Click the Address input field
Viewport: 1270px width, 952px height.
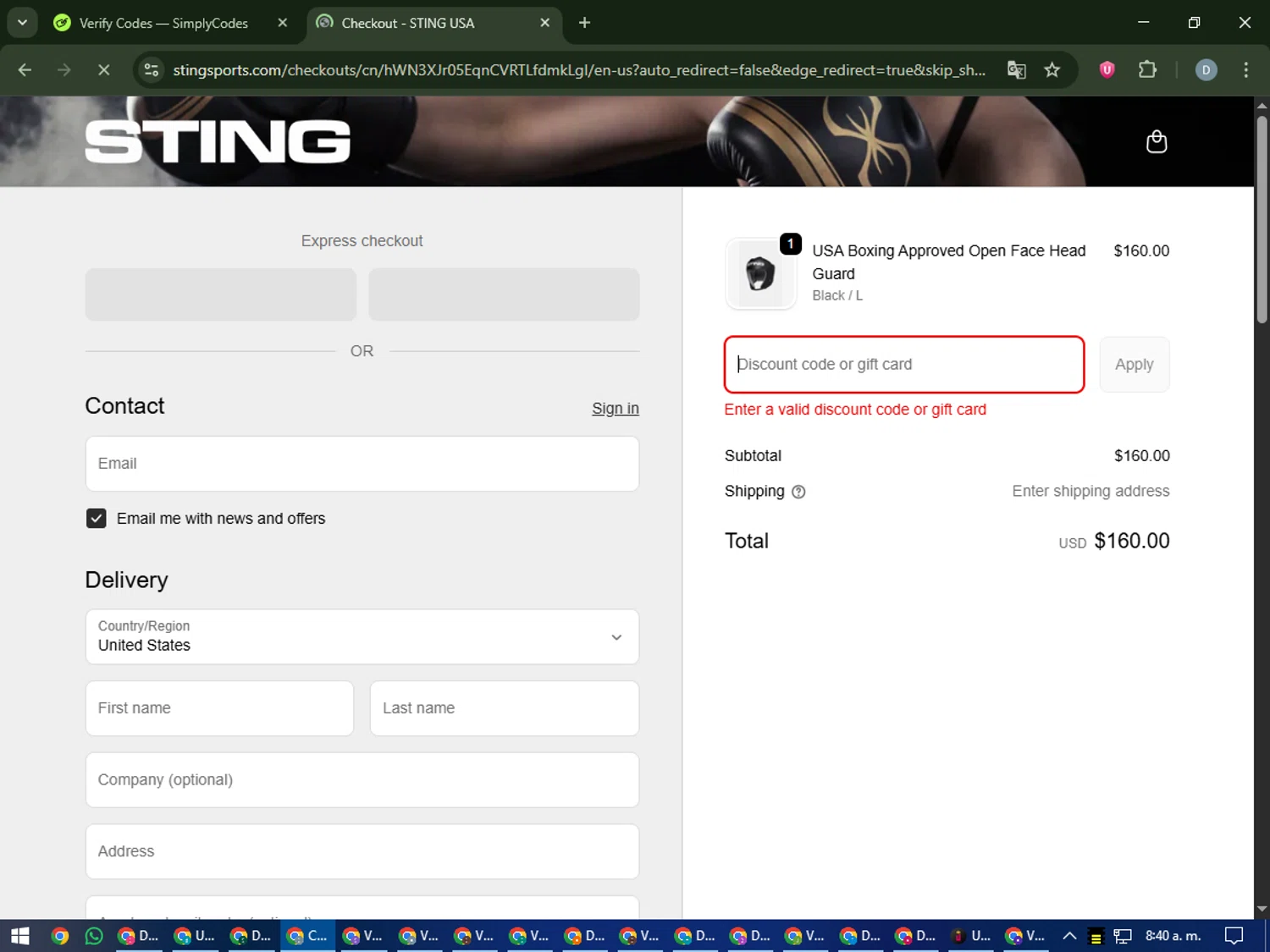pos(362,851)
